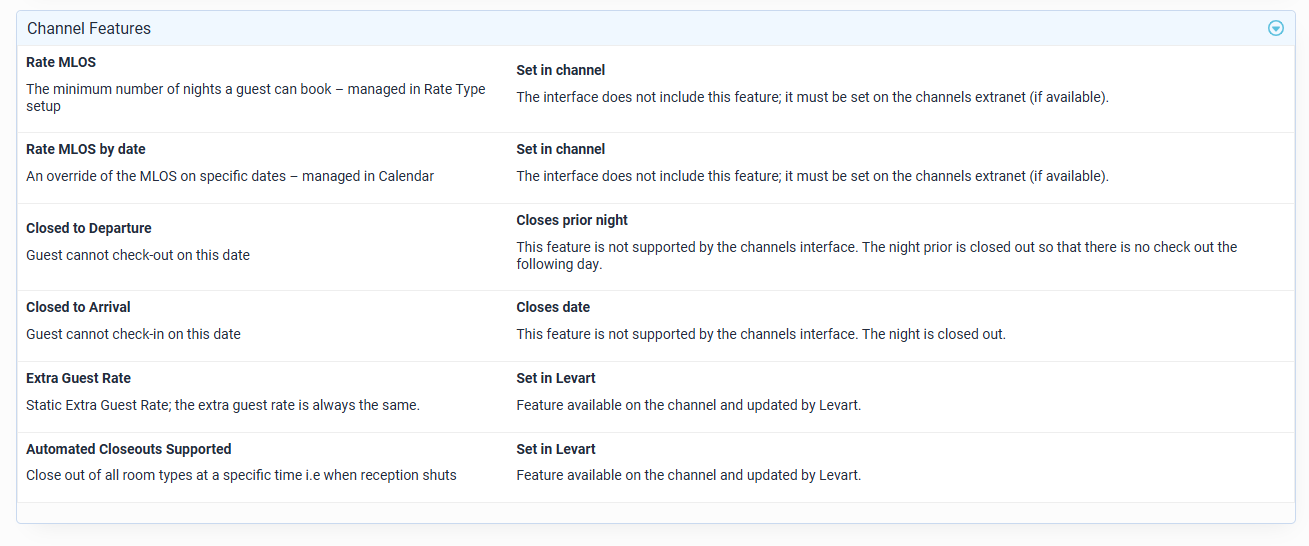
Task: Click the 'Close out of all room types' description
Action: [x=241, y=475]
